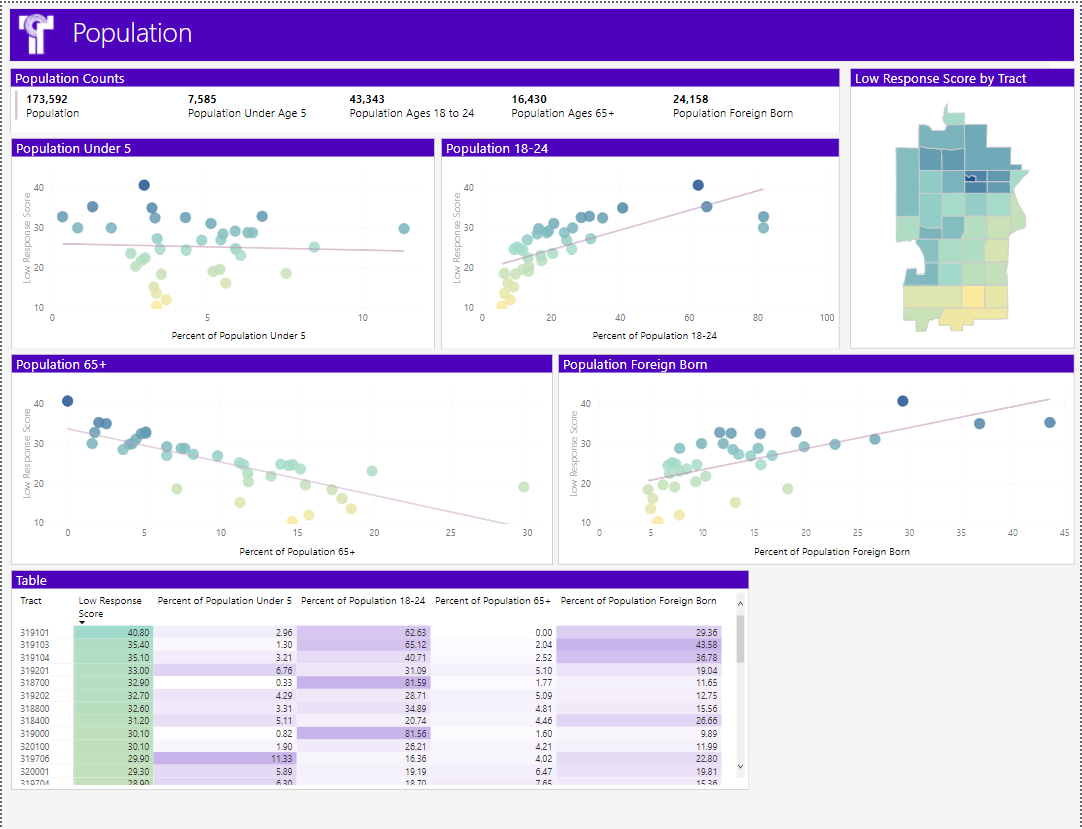Select tract 319101 row in the table
The height and width of the screenshot is (829, 1082).
34,633
